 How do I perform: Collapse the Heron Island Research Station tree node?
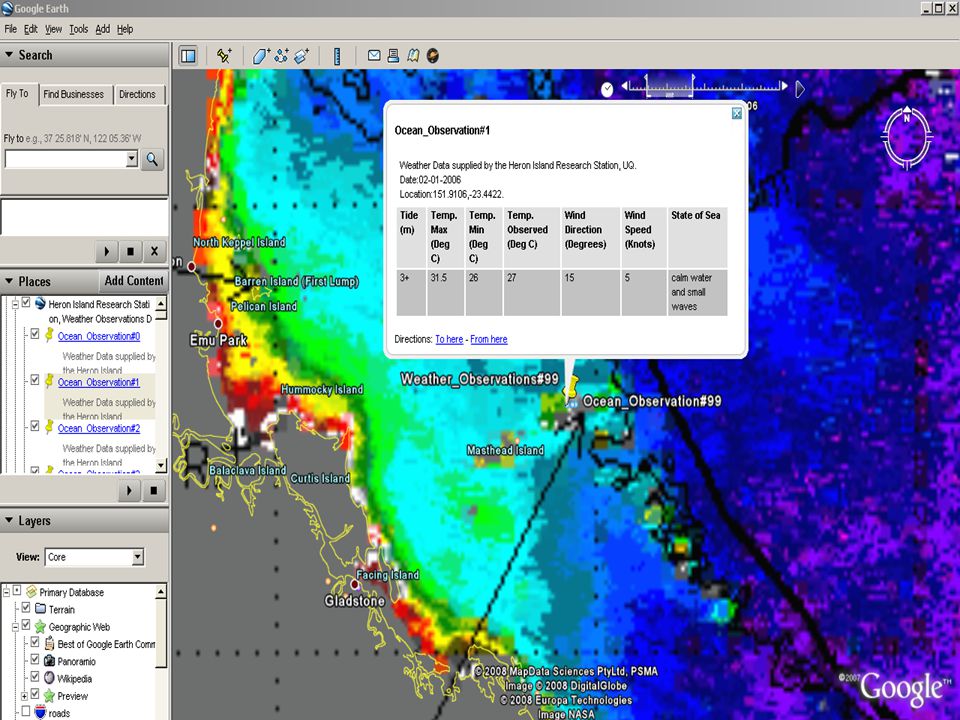click(15, 303)
